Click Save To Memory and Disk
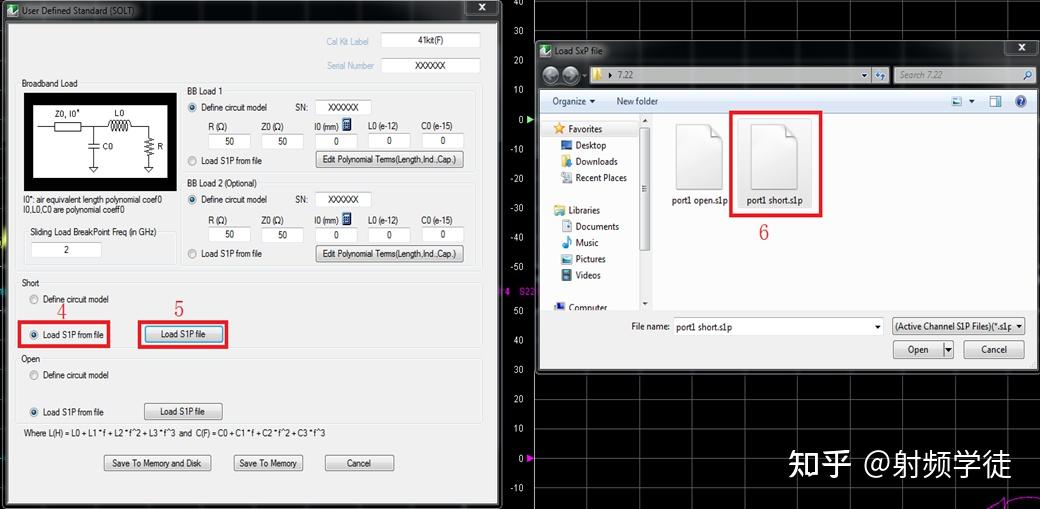This screenshot has height=509, width=1040. [x=157, y=463]
